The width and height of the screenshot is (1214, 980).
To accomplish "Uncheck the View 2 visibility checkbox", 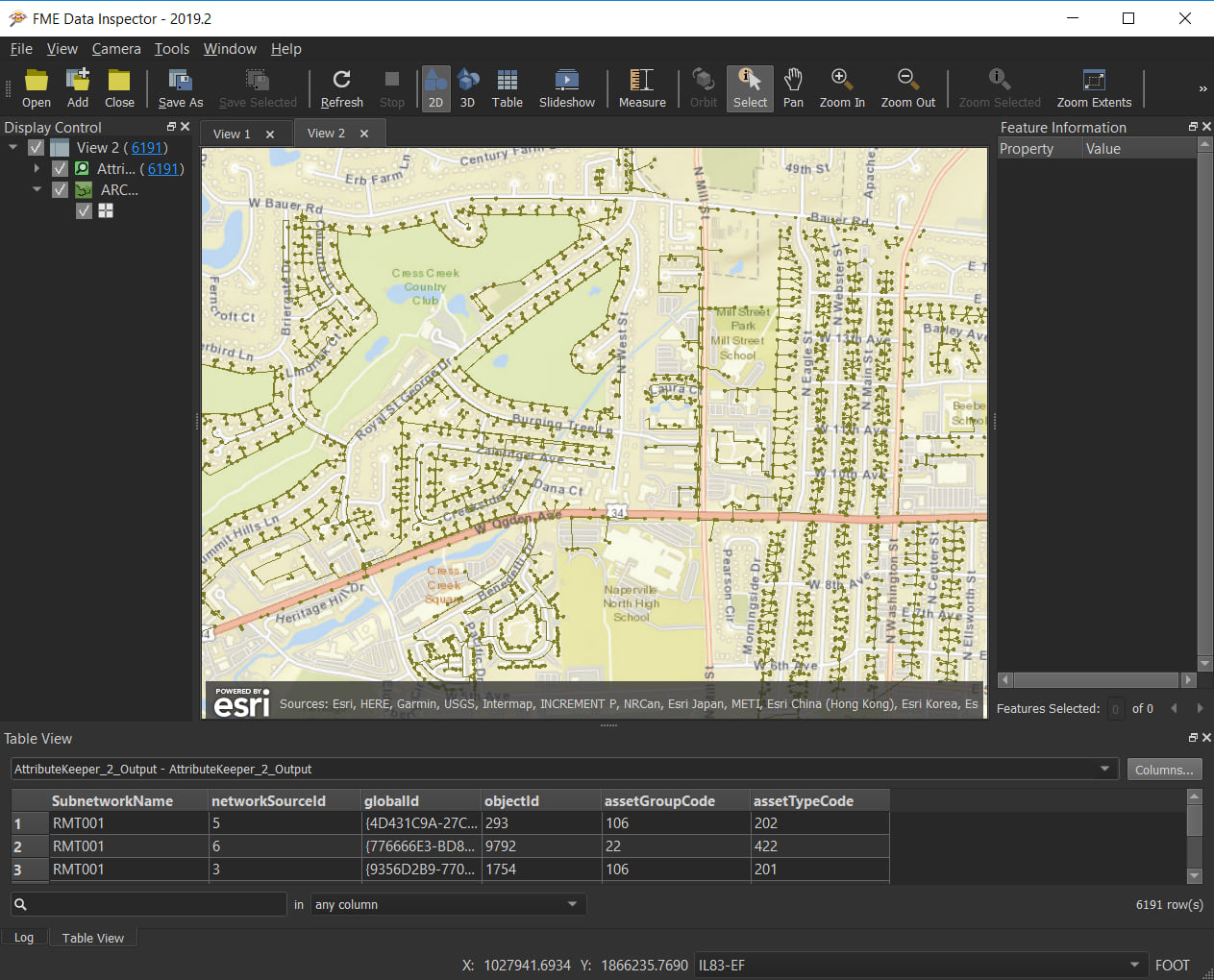I will pos(36,148).
